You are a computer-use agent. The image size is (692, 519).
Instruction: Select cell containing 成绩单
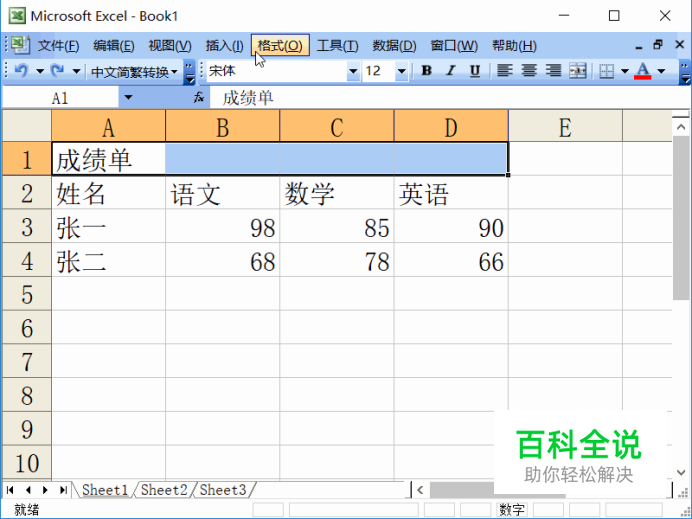109,159
